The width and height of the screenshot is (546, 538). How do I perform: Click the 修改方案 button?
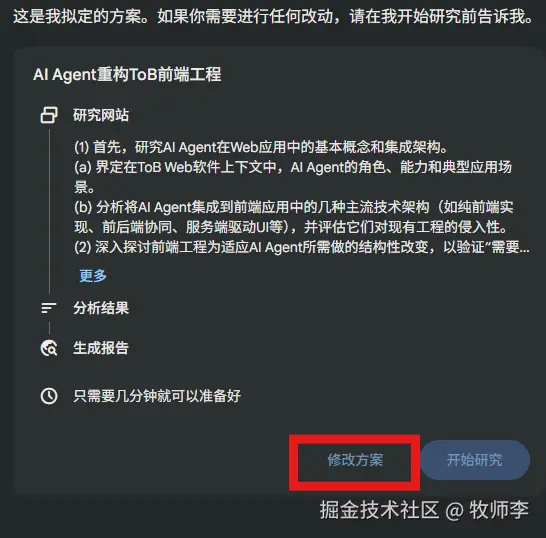[355, 460]
